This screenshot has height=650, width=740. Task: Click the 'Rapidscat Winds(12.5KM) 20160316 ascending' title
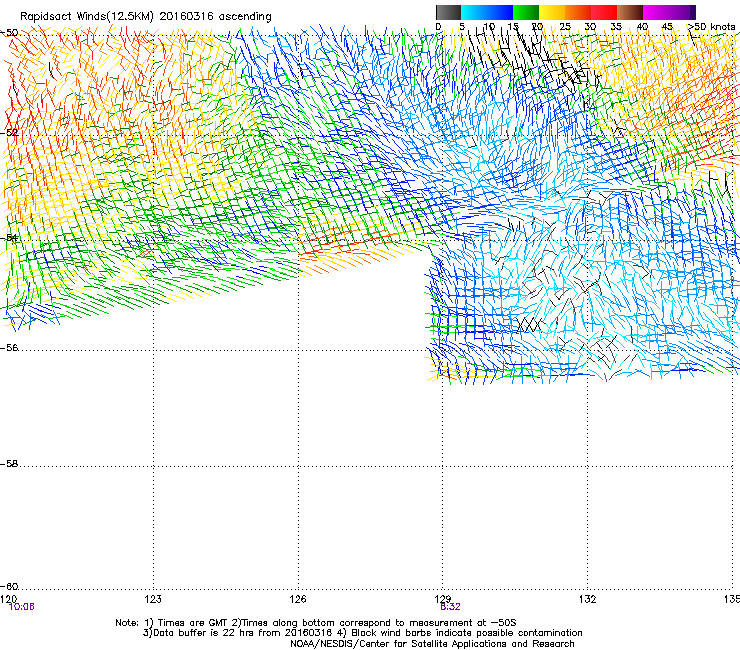click(146, 17)
